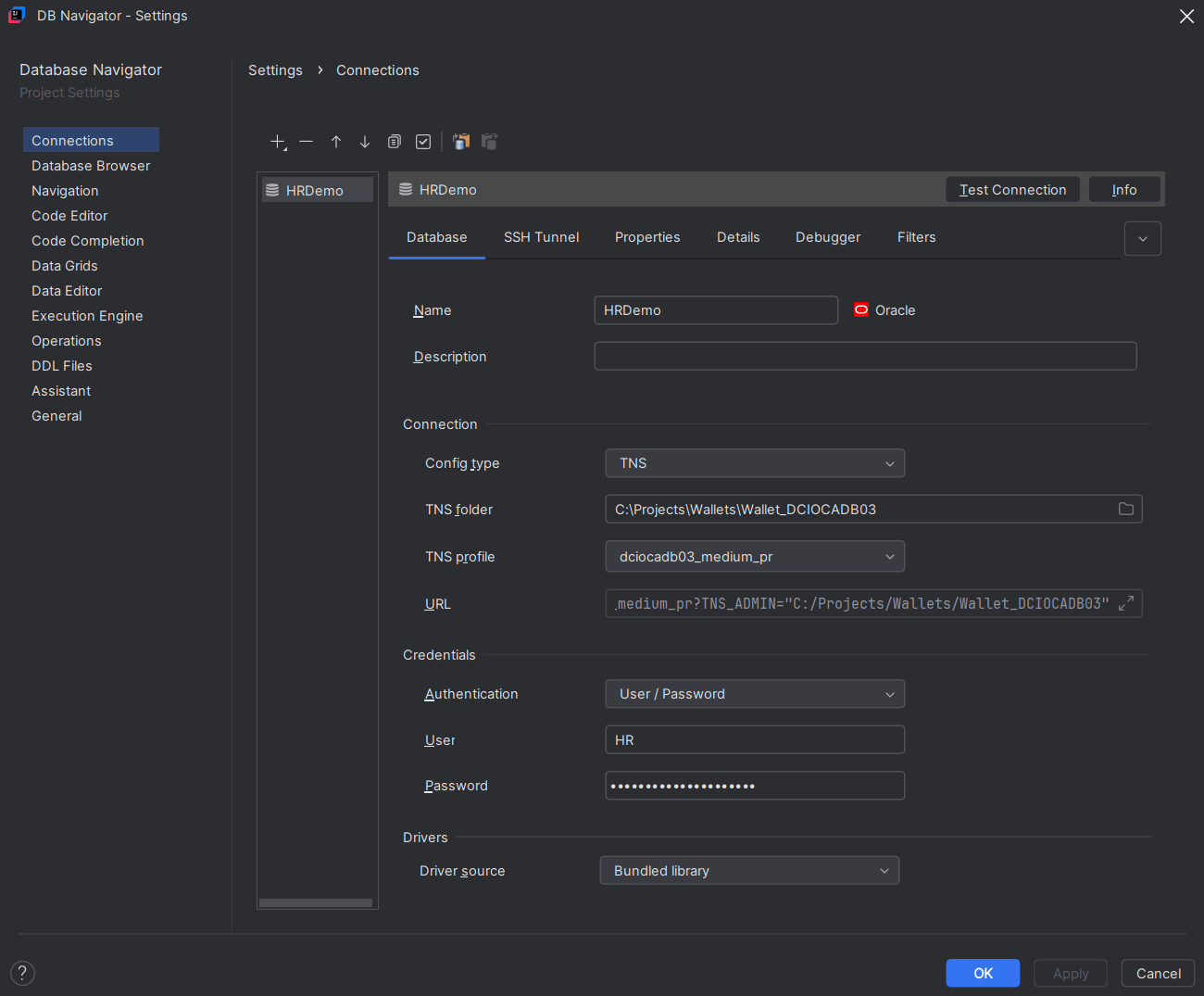Open the Details tab
Screen dimensions: 1204x996
tap(738, 237)
